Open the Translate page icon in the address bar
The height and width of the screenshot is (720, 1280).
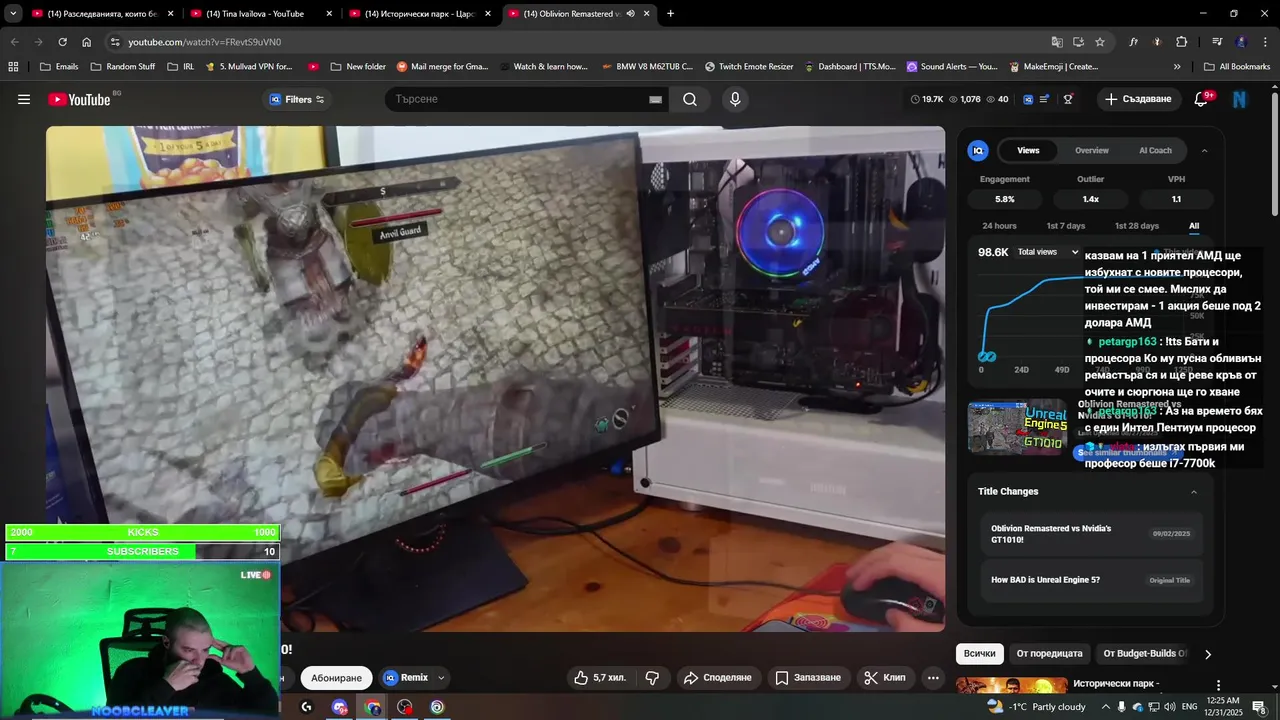point(1057,42)
